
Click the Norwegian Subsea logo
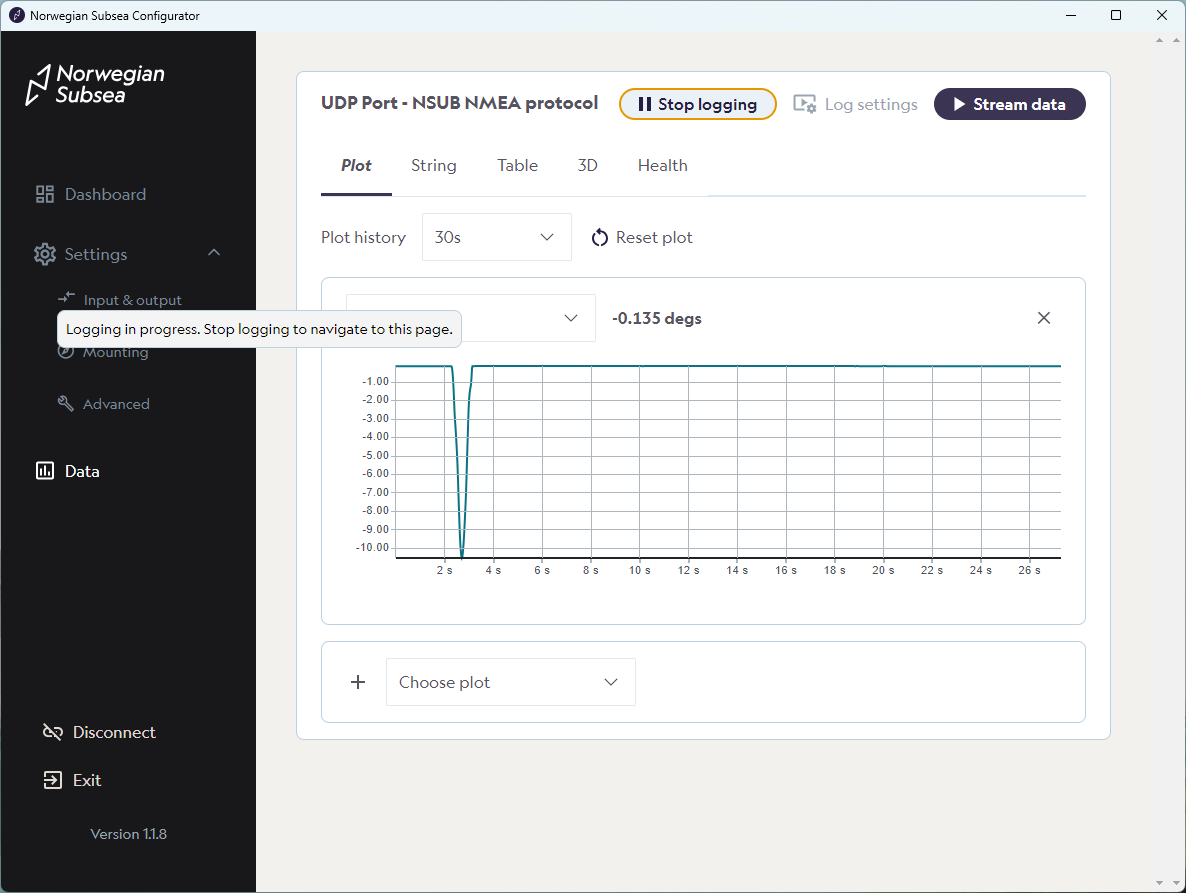click(95, 84)
